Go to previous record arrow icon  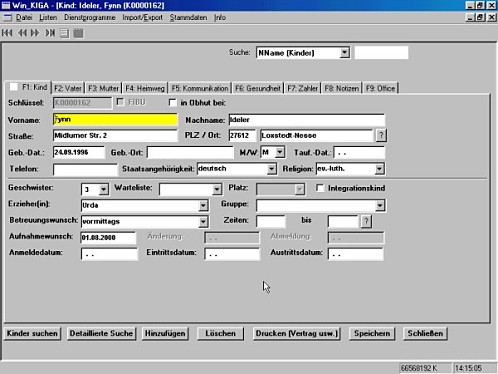pos(22,33)
